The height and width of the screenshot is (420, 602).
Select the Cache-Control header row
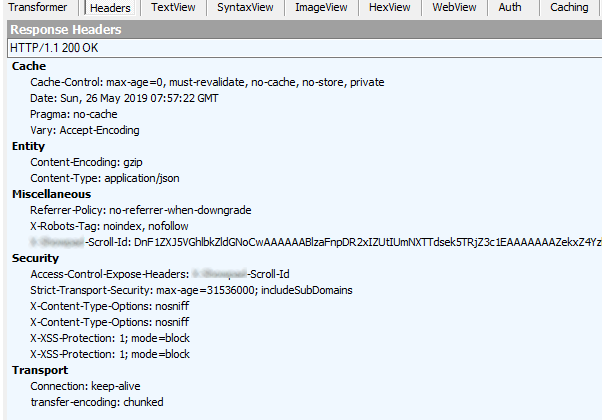(207, 82)
